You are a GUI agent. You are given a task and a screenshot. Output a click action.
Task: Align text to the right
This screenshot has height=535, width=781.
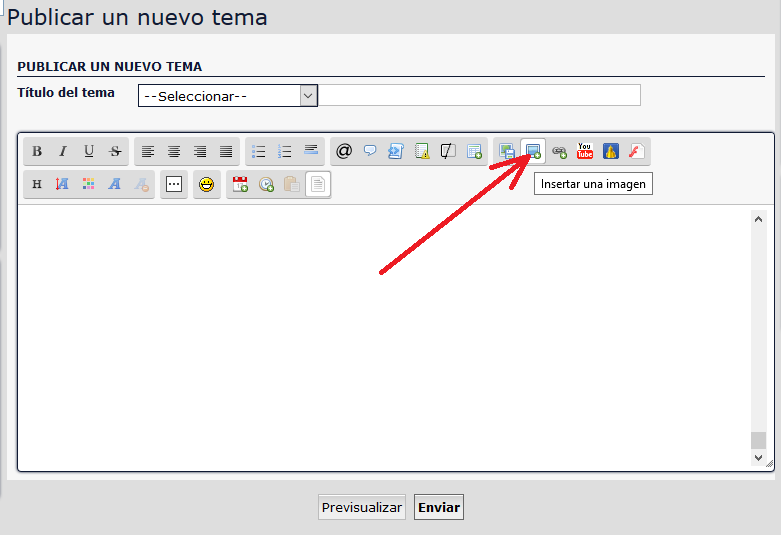pos(200,151)
